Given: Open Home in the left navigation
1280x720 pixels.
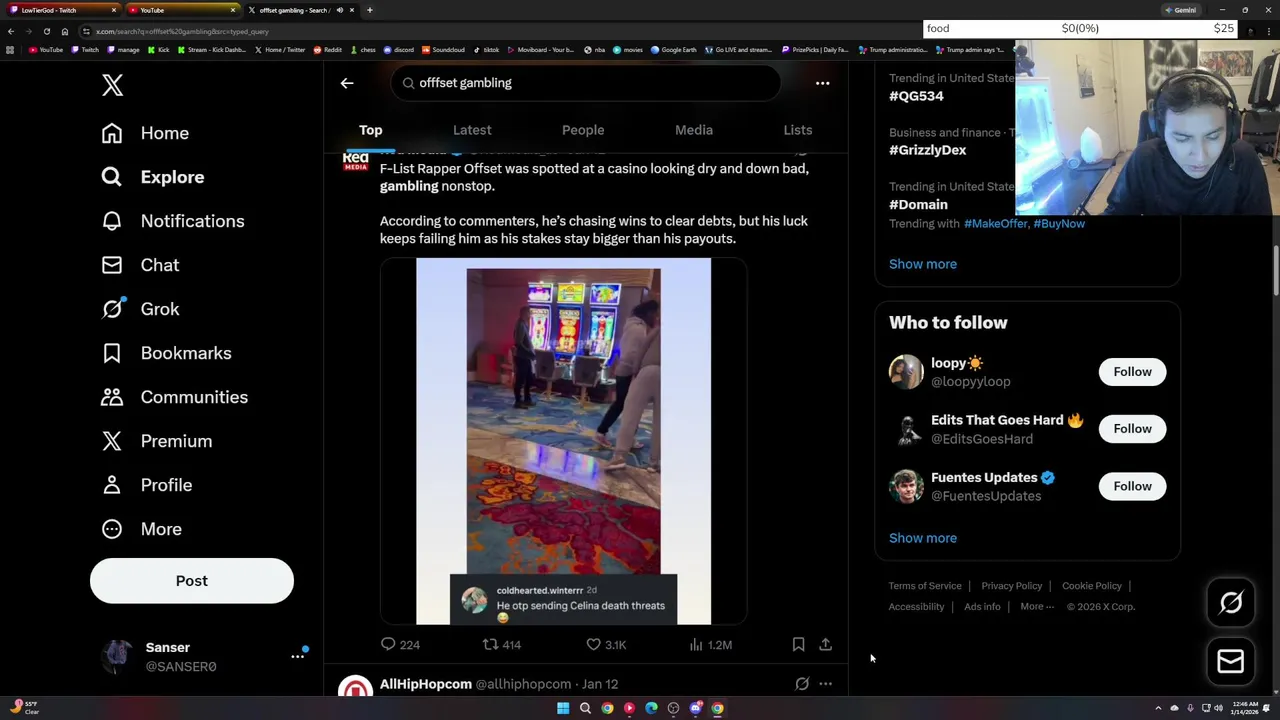Looking at the screenshot, I should [x=145, y=133].
